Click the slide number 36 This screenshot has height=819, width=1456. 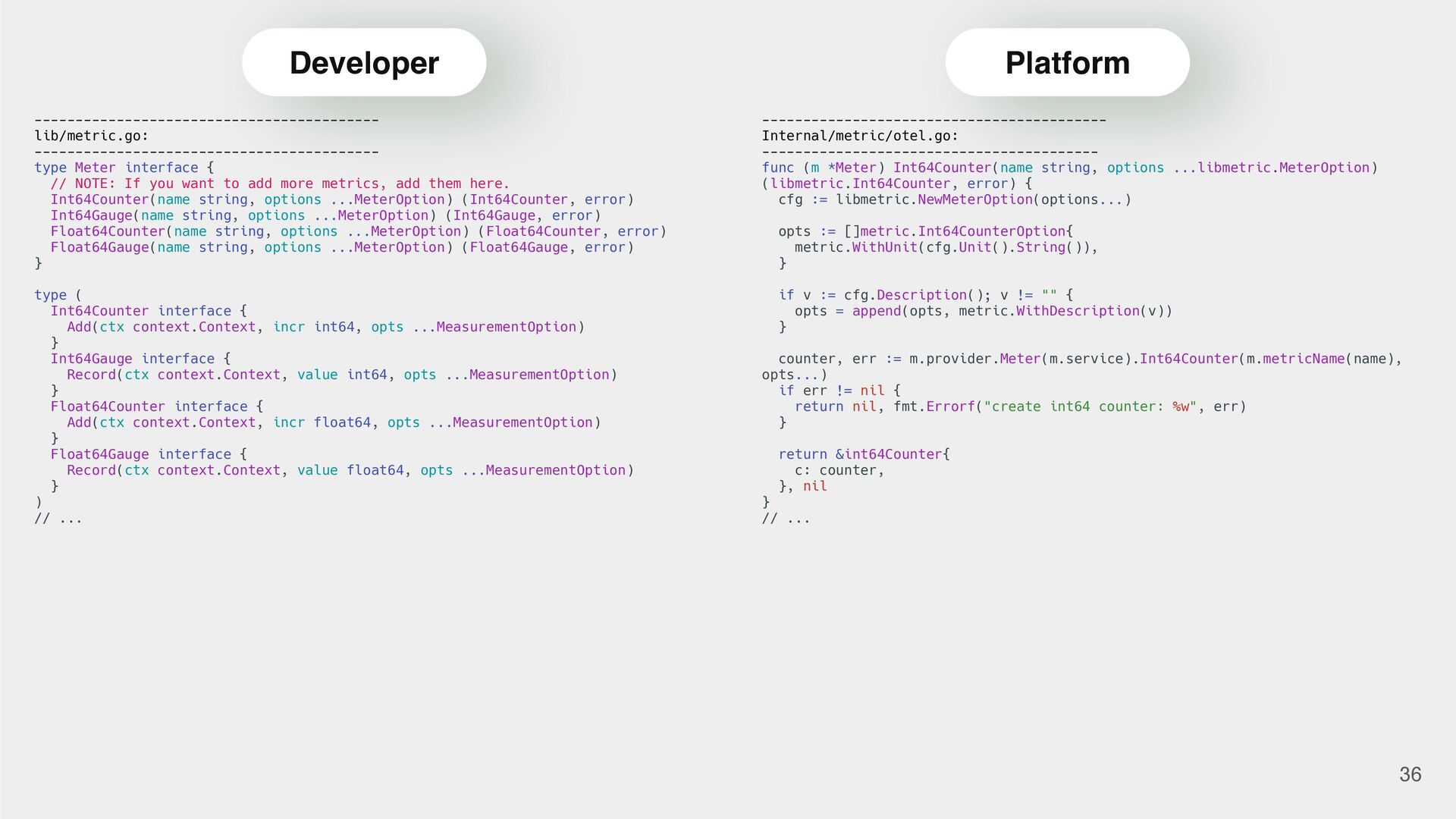1410,774
